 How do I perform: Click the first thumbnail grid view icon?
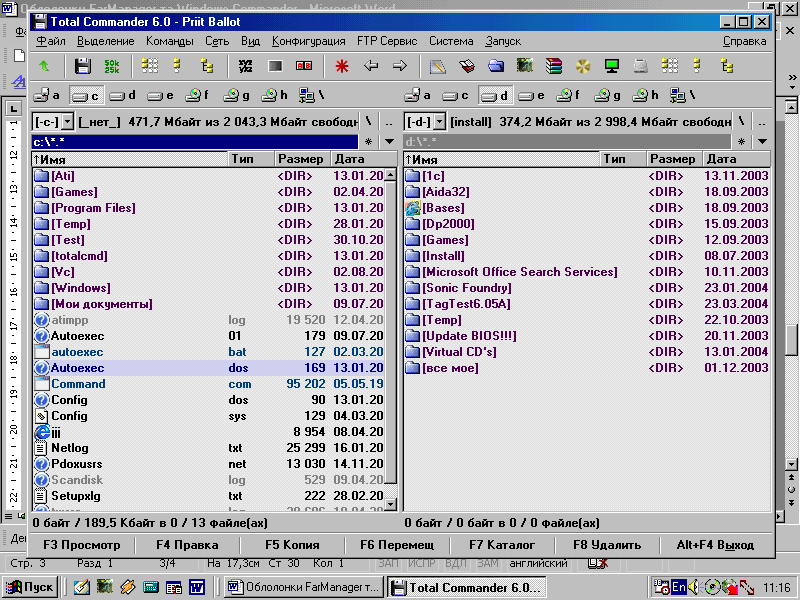click(x=149, y=65)
